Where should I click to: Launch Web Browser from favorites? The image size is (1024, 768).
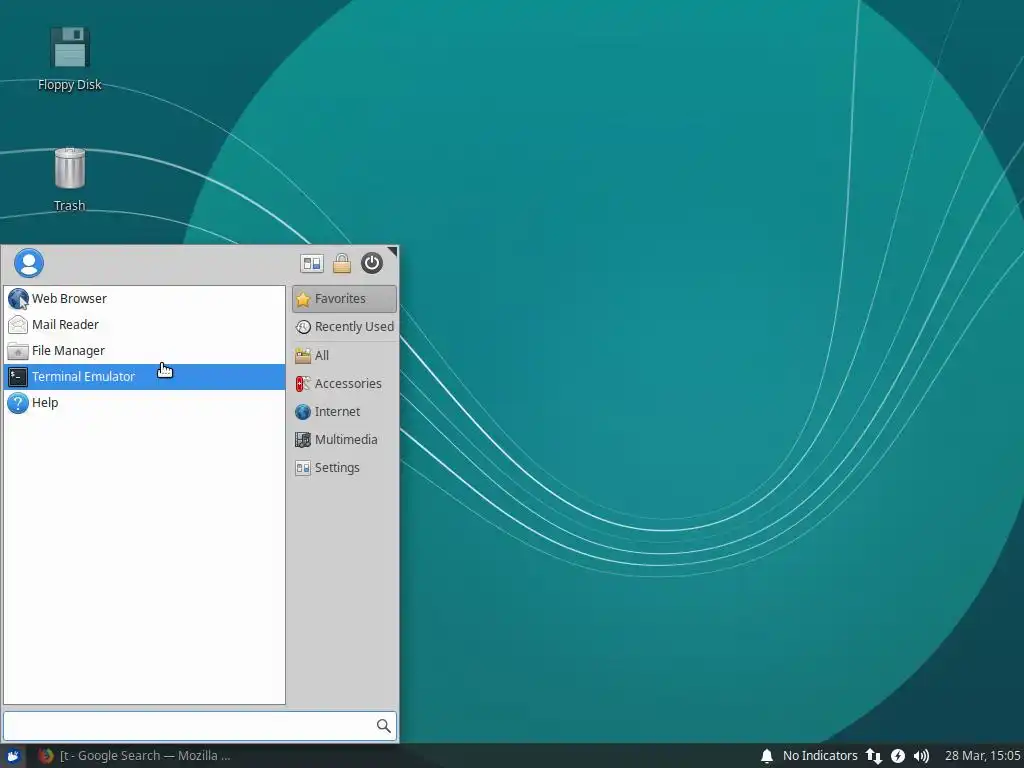point(144,298)
